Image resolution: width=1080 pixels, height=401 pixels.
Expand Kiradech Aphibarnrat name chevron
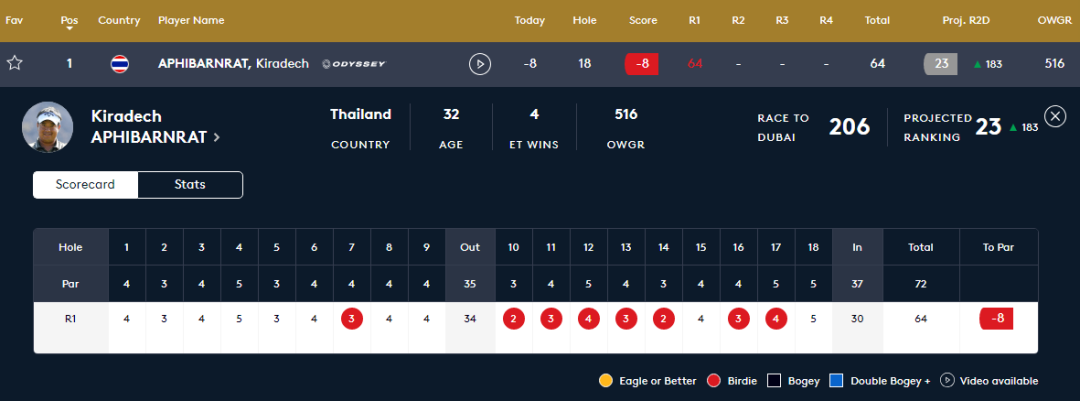pos(217,137)
